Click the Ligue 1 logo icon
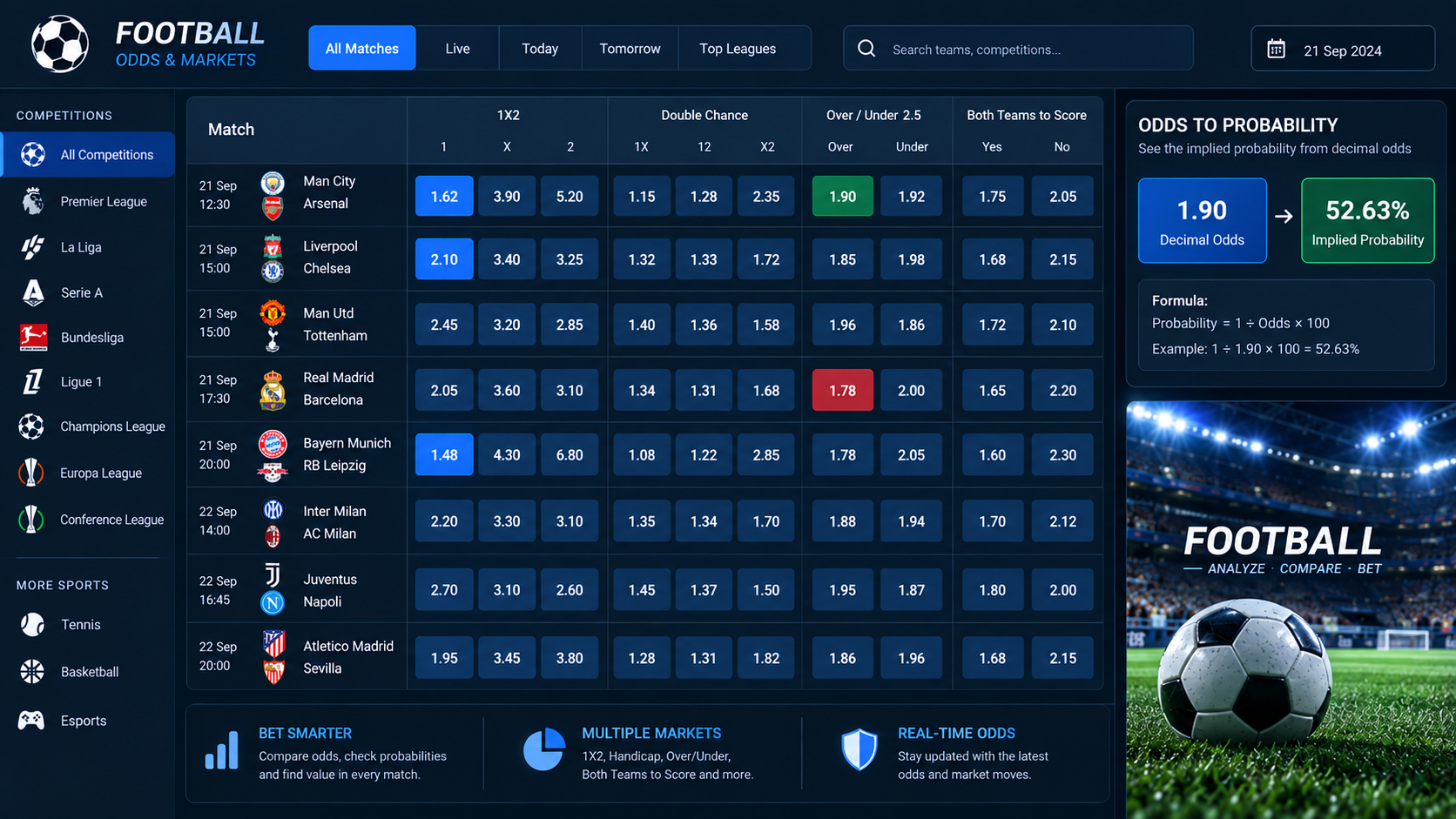The height and width of the screenshot is (819, 1456). tap(33, 381)
